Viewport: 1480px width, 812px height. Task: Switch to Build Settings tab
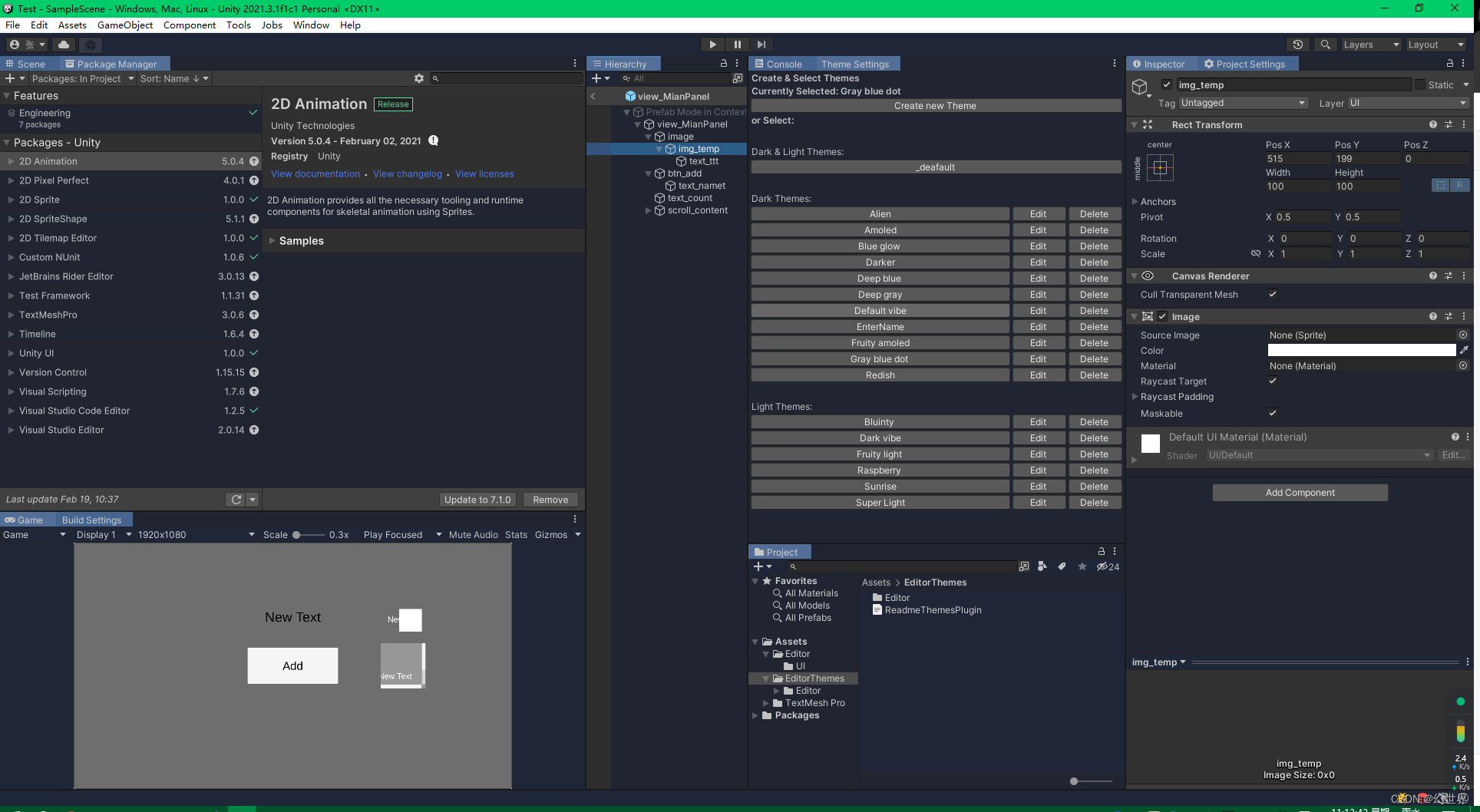tap(91, 520)
